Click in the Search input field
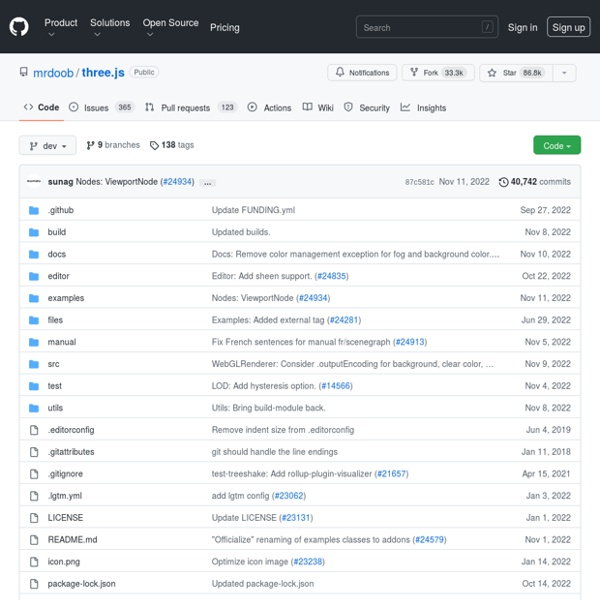The image size is (600, 600). (x=427, y=27)
